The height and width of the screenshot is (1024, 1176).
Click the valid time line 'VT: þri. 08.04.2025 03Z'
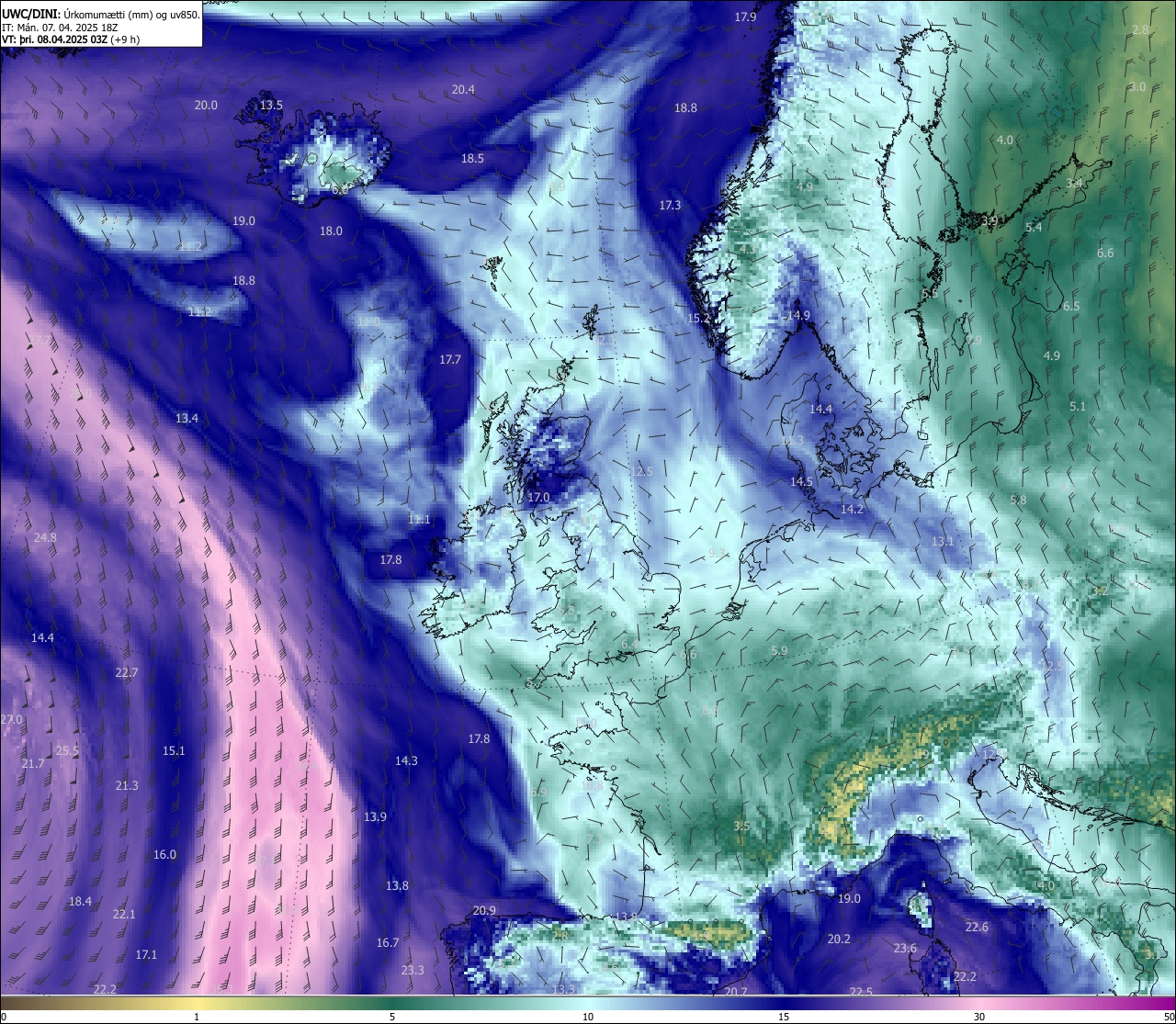tap(57, 39)
